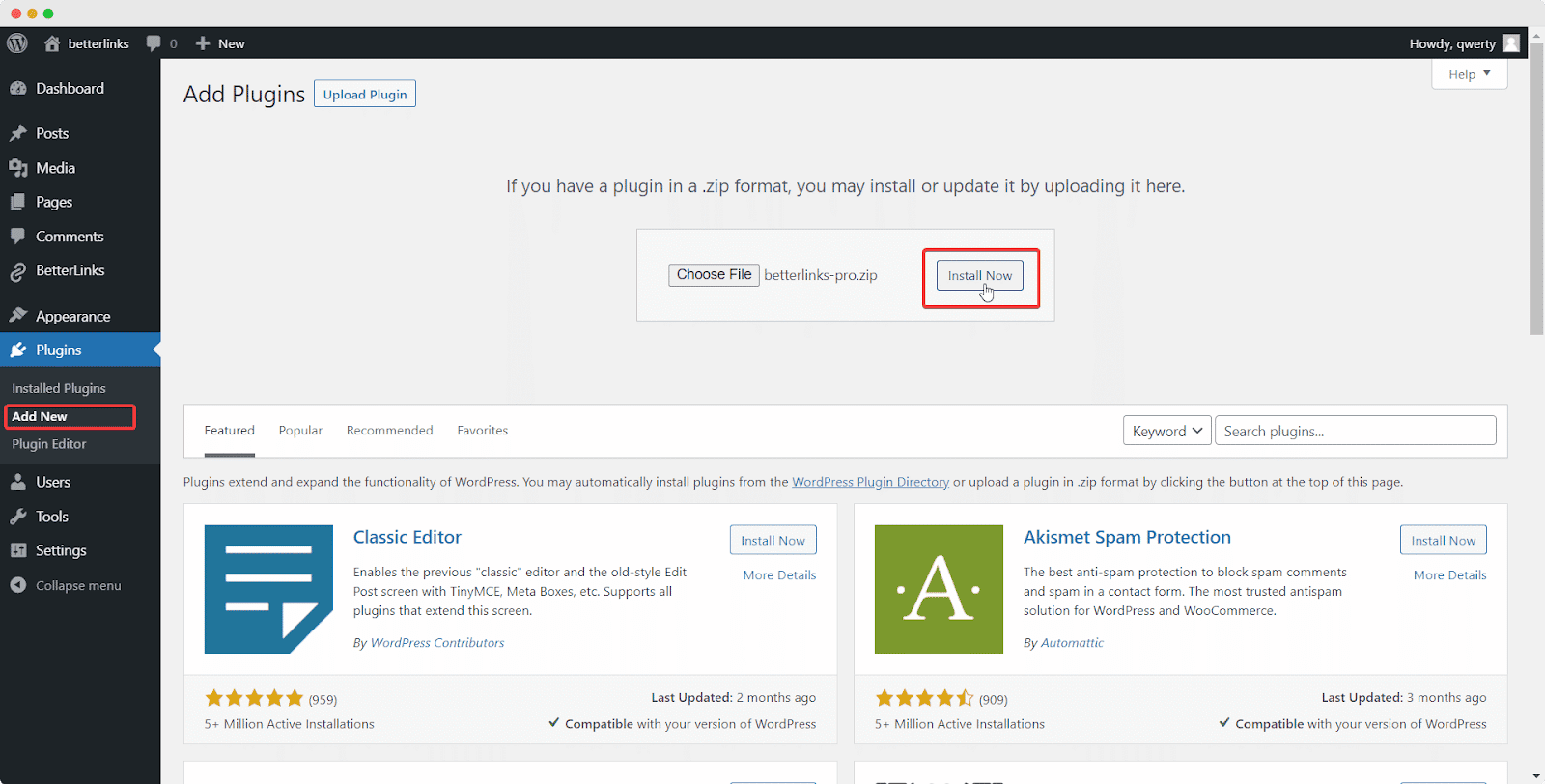Screen dimensions: 1545x784
Task: Click the Plugins plug icon
Action: tap(18, 350)
